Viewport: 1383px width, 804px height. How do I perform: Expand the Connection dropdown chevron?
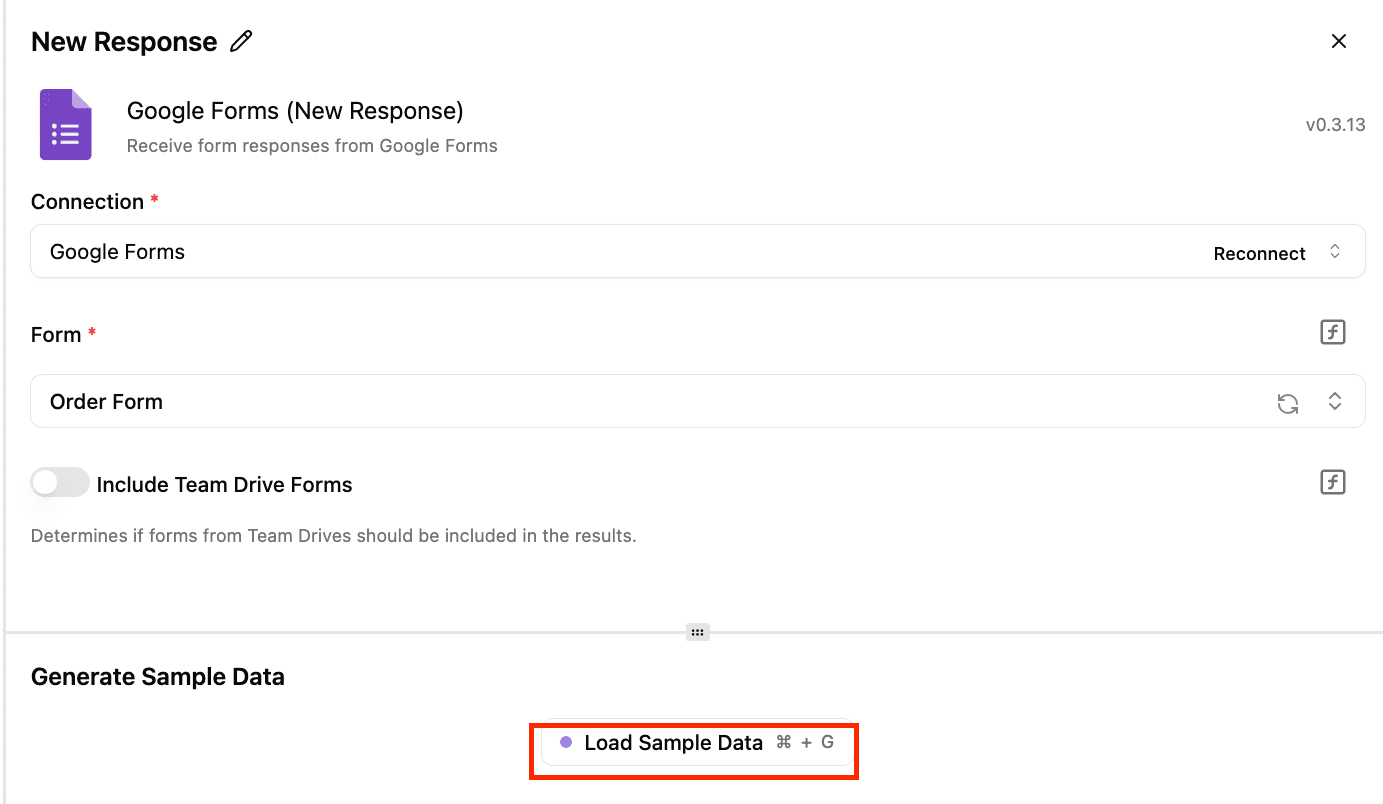[1335, 252]
